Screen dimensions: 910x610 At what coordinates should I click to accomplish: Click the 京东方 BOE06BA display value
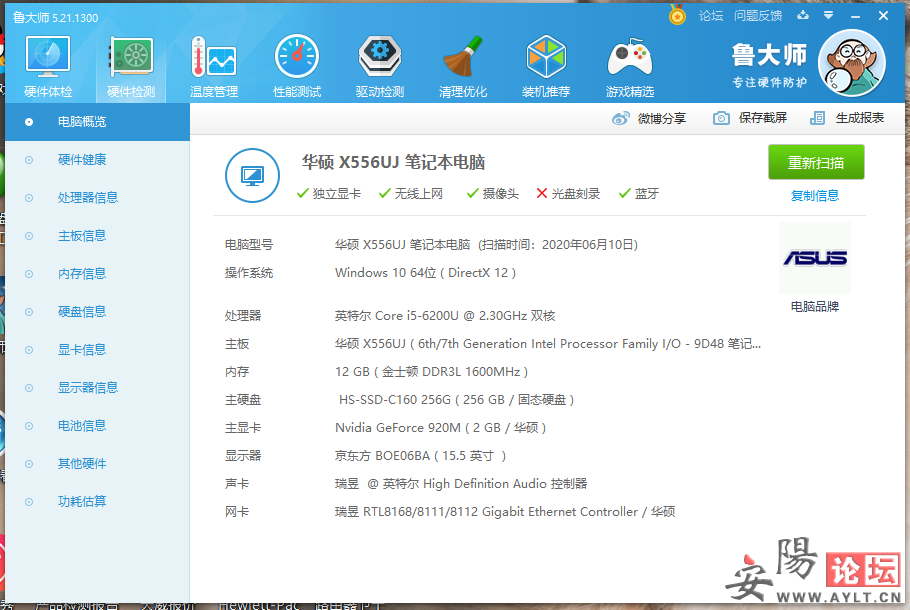tap(421, 456)
